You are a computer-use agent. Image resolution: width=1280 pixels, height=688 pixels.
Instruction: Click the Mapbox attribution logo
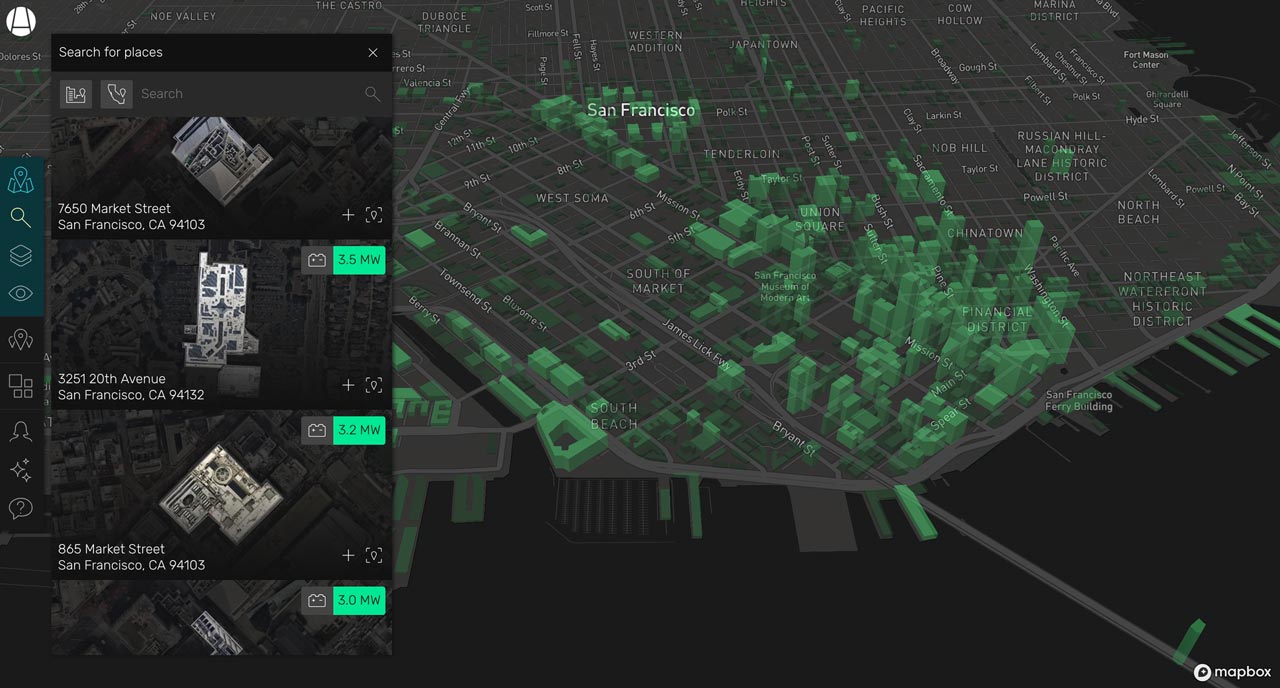click(x=1231, y=673)
